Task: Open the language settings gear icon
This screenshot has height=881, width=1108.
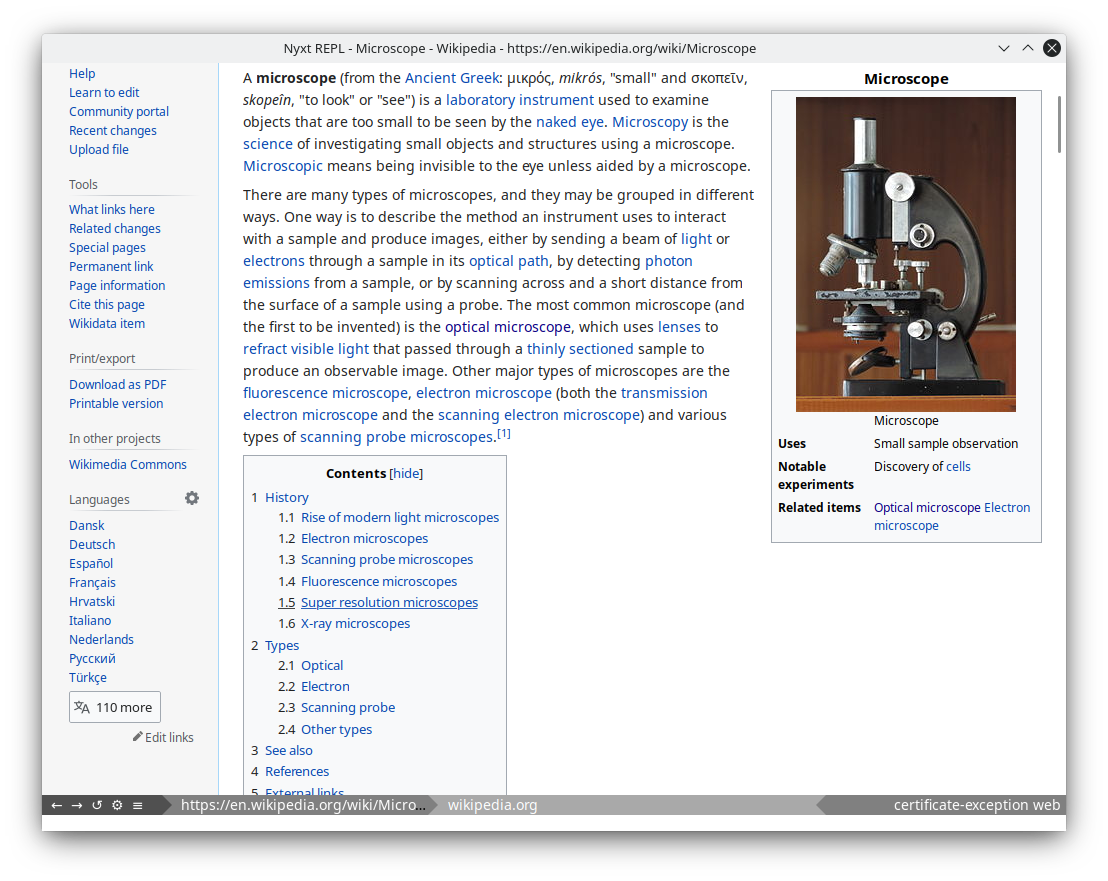Action: click(192, 498)
